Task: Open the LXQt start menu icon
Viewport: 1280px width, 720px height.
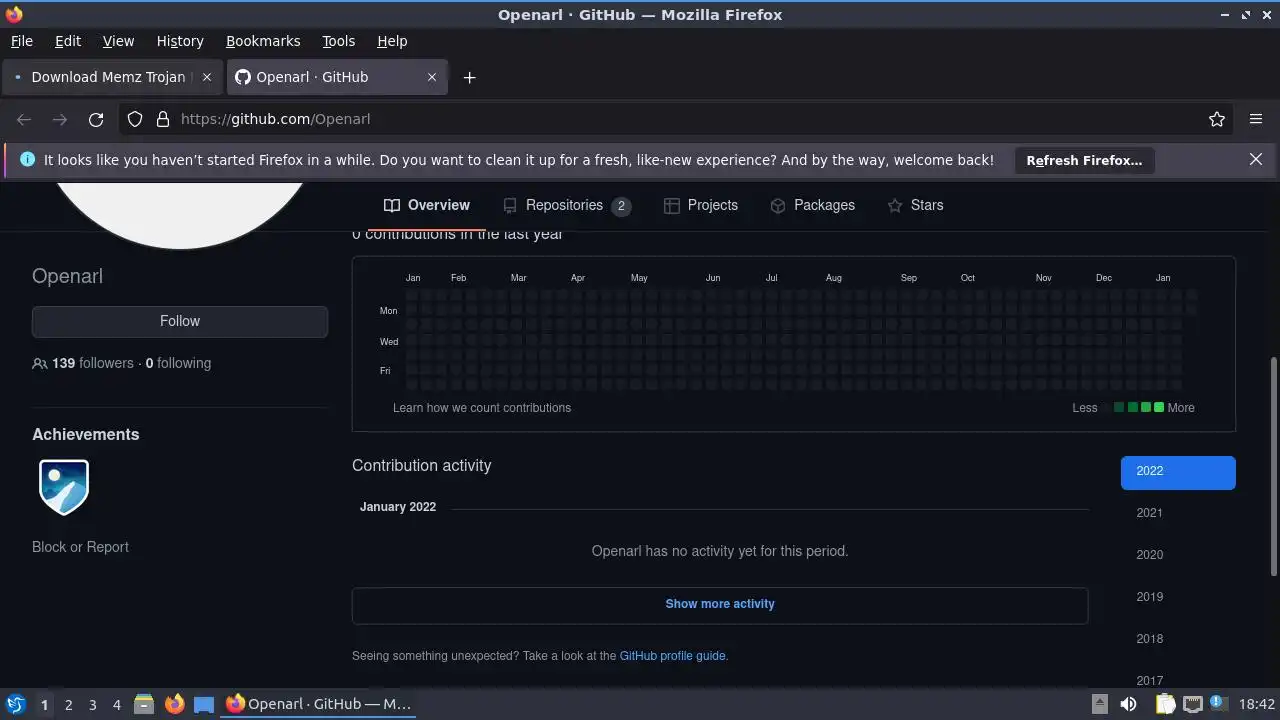Action: point(15,704)
